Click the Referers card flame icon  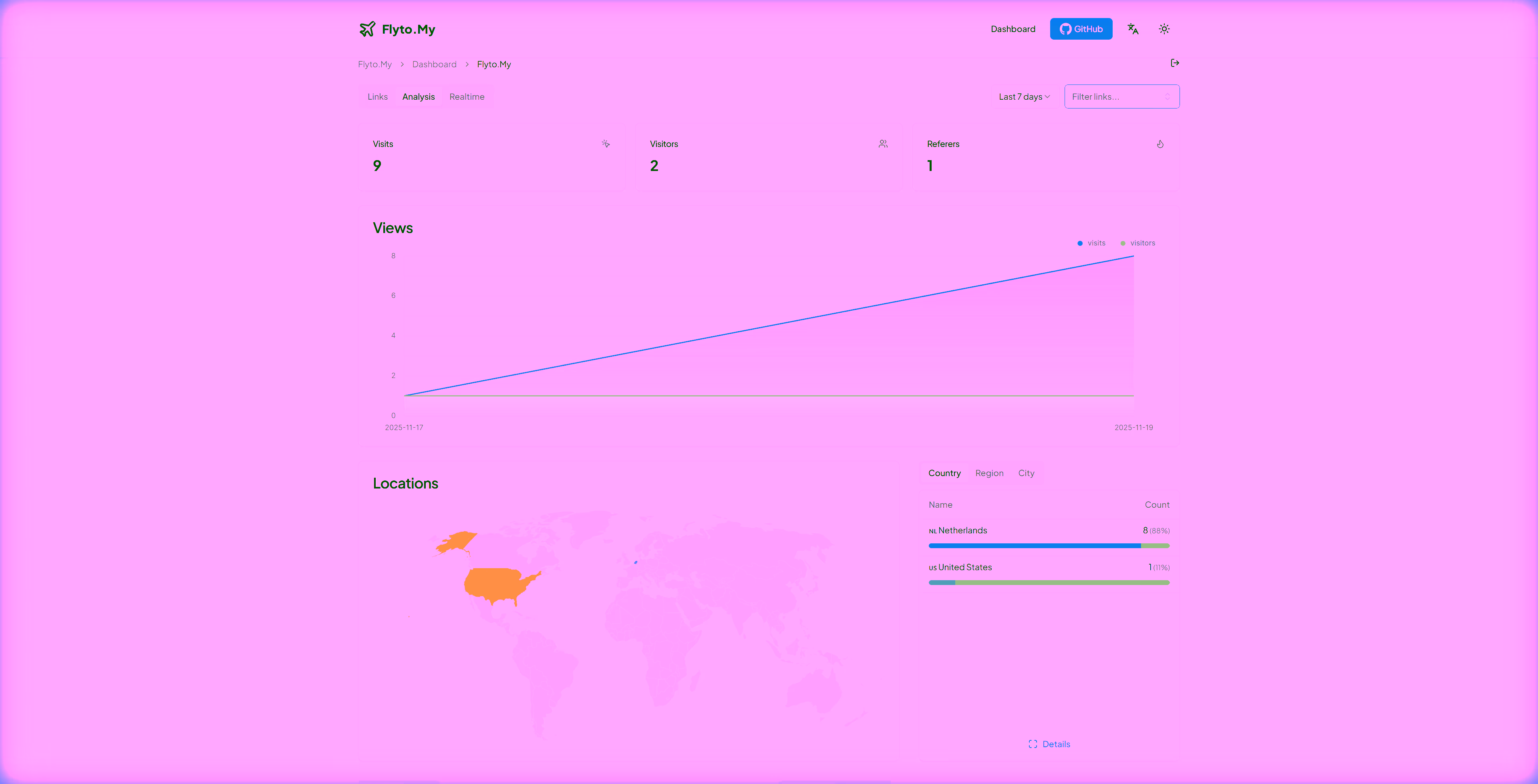click(x=1160, y=144)
